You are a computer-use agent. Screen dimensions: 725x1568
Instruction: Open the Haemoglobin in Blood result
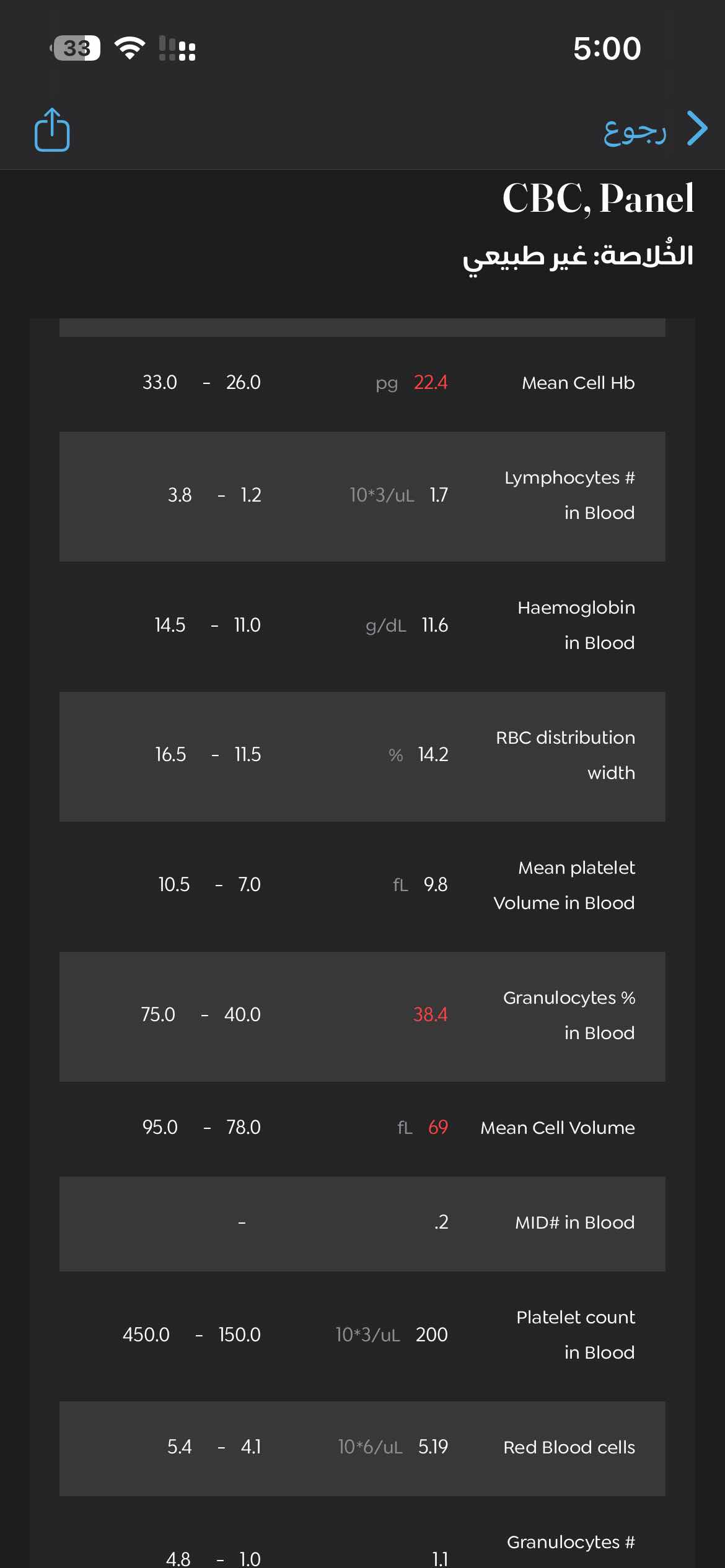click(362, 627)
